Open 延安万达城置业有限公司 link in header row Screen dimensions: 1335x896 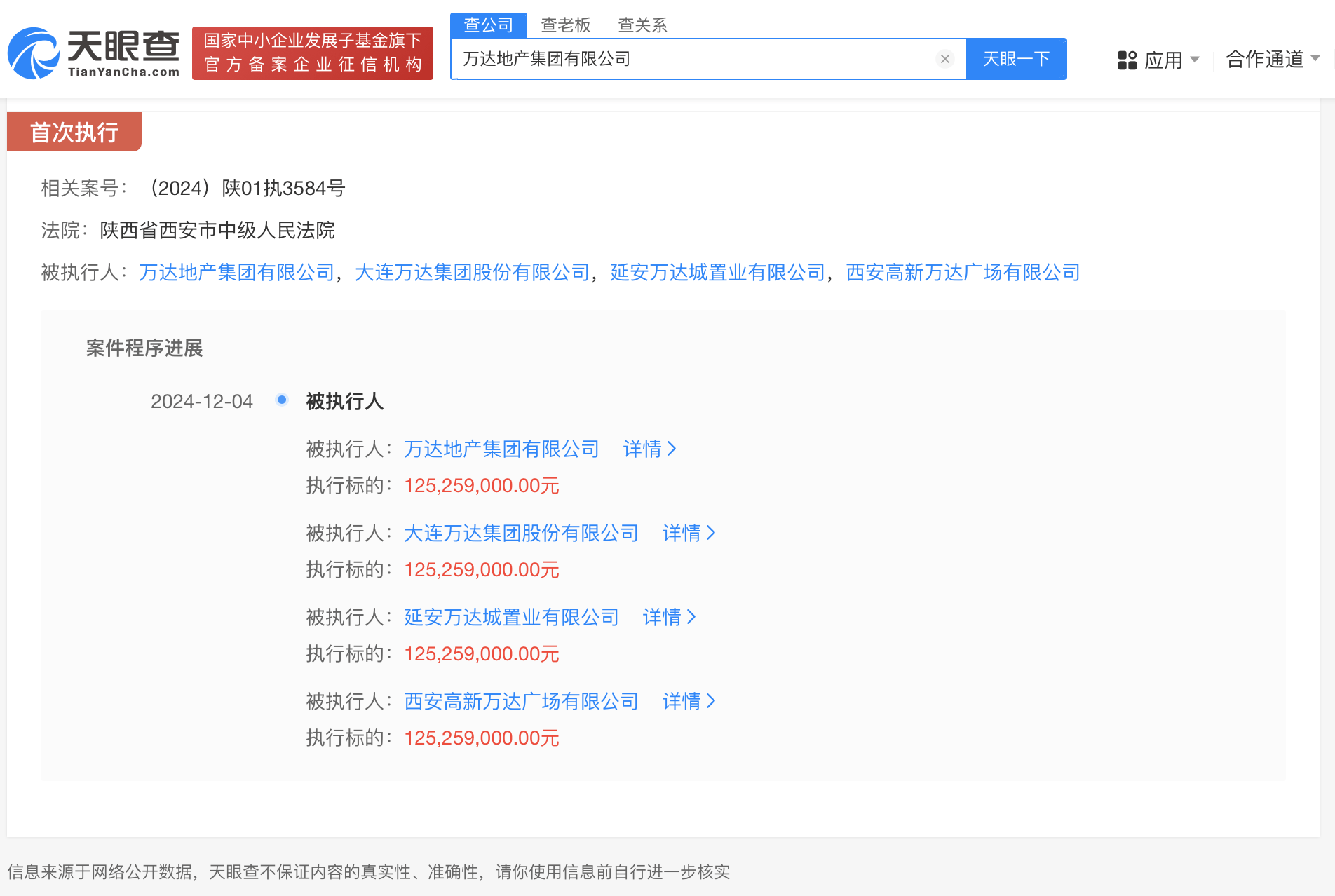718,272
